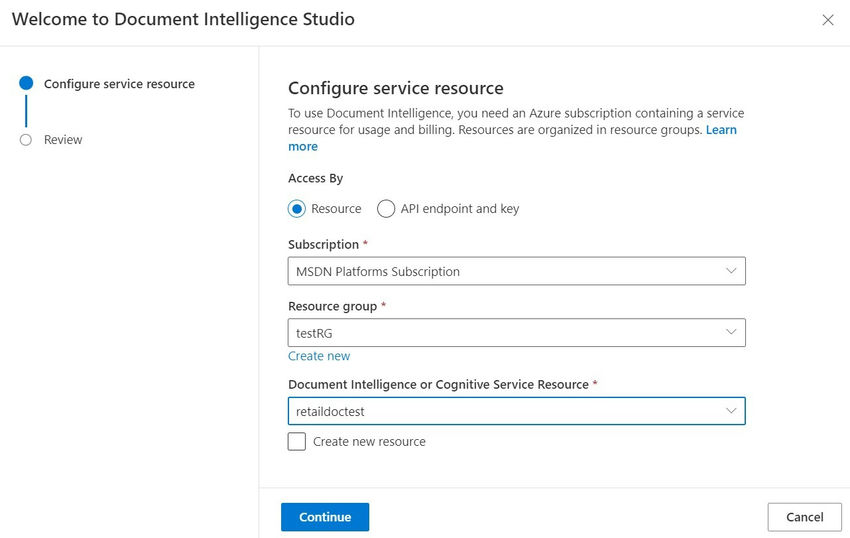
Task: Tick the Create new resource checkbox
Action: pos(297,441)
